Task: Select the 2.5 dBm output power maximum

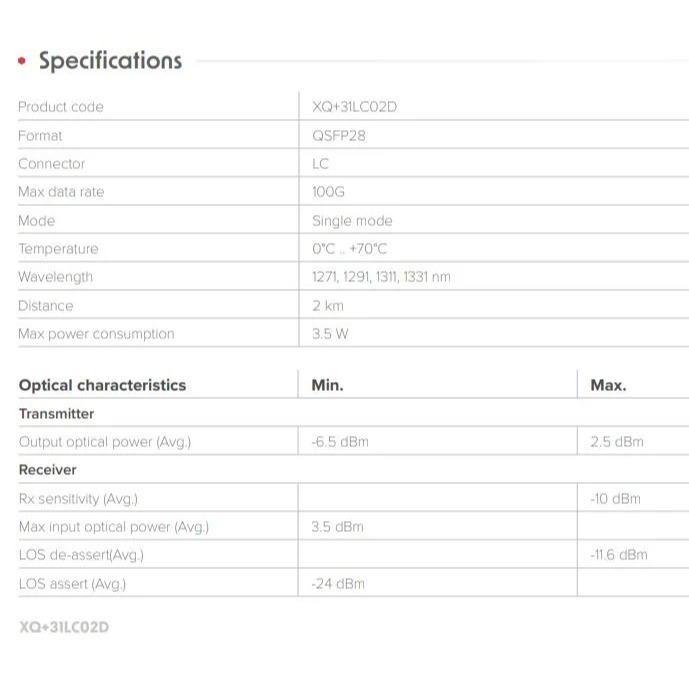Action: (617, 442)
